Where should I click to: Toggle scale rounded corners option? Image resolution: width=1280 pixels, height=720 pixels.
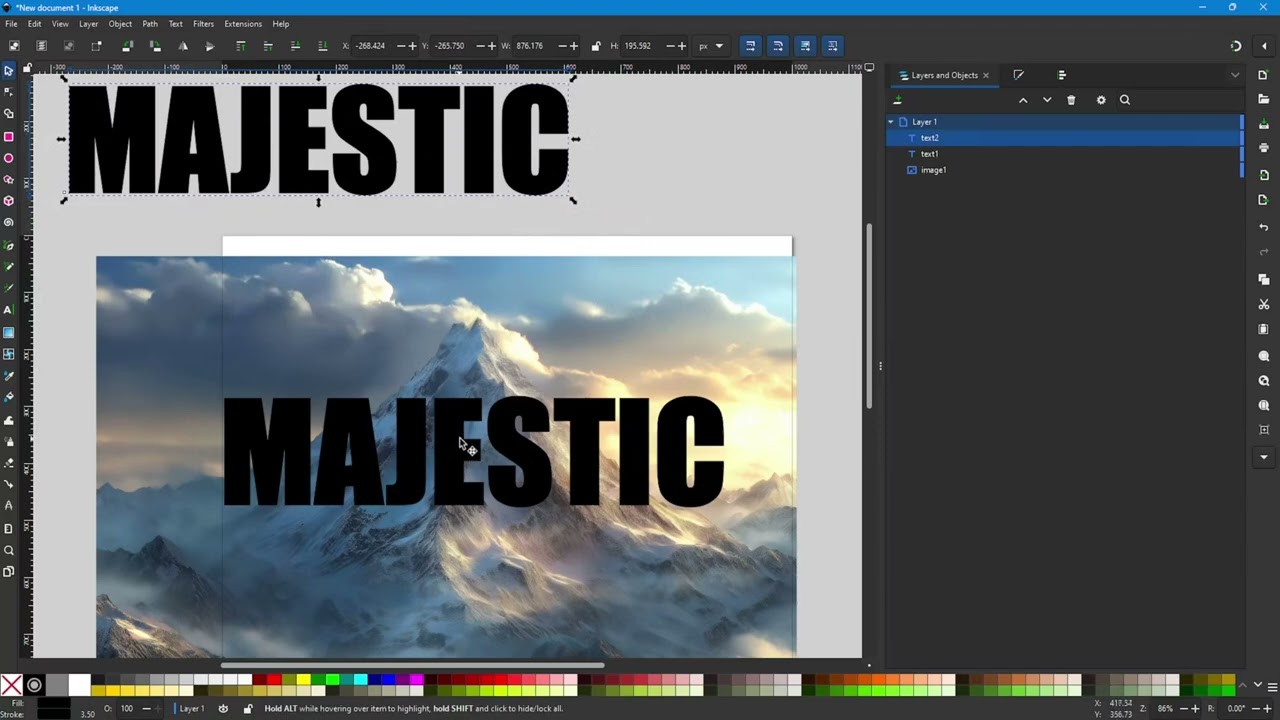pos(777,46)
